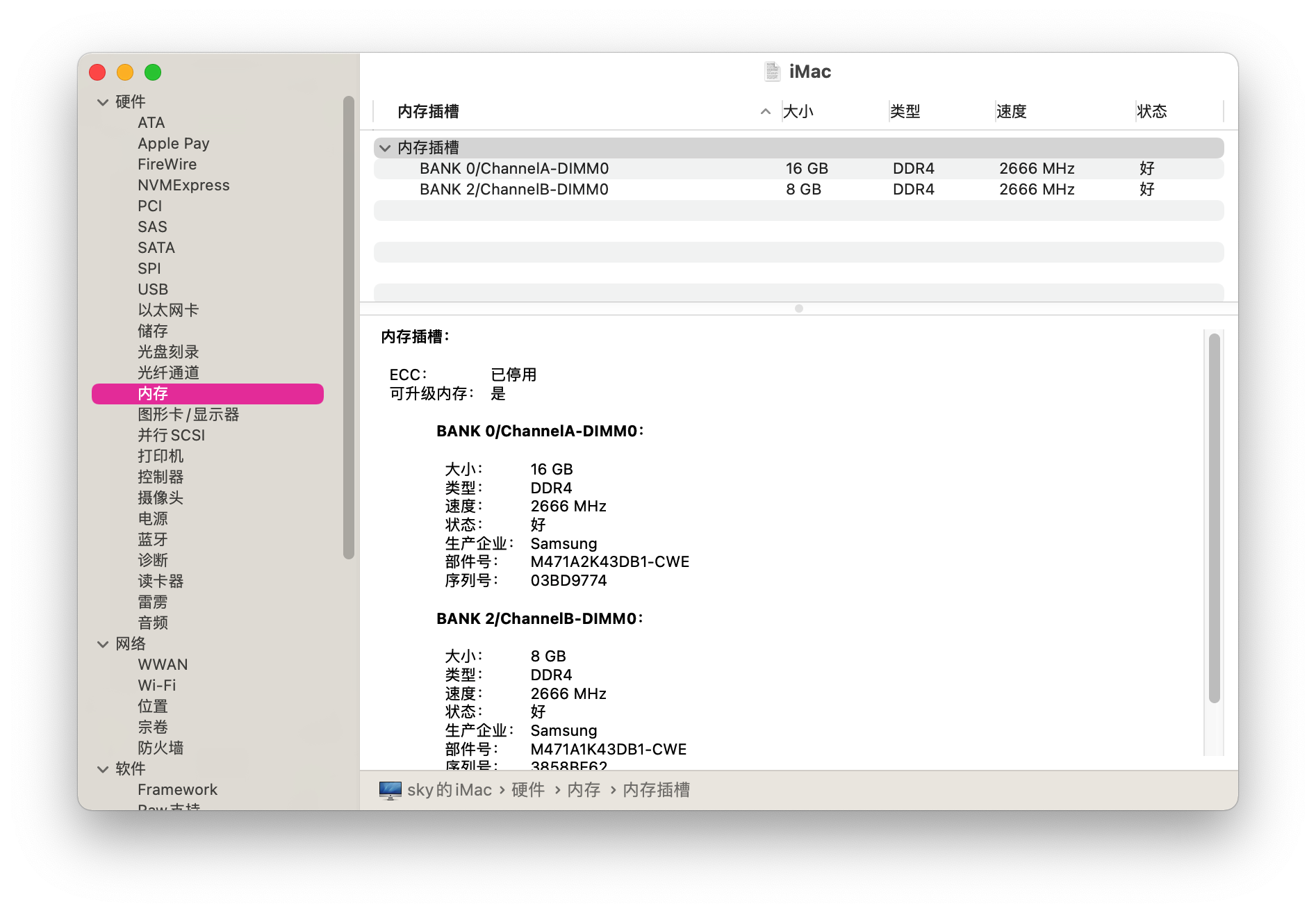Click the green zoom window button
Viewport: 1316px width, 913px height.
[153, 72]
